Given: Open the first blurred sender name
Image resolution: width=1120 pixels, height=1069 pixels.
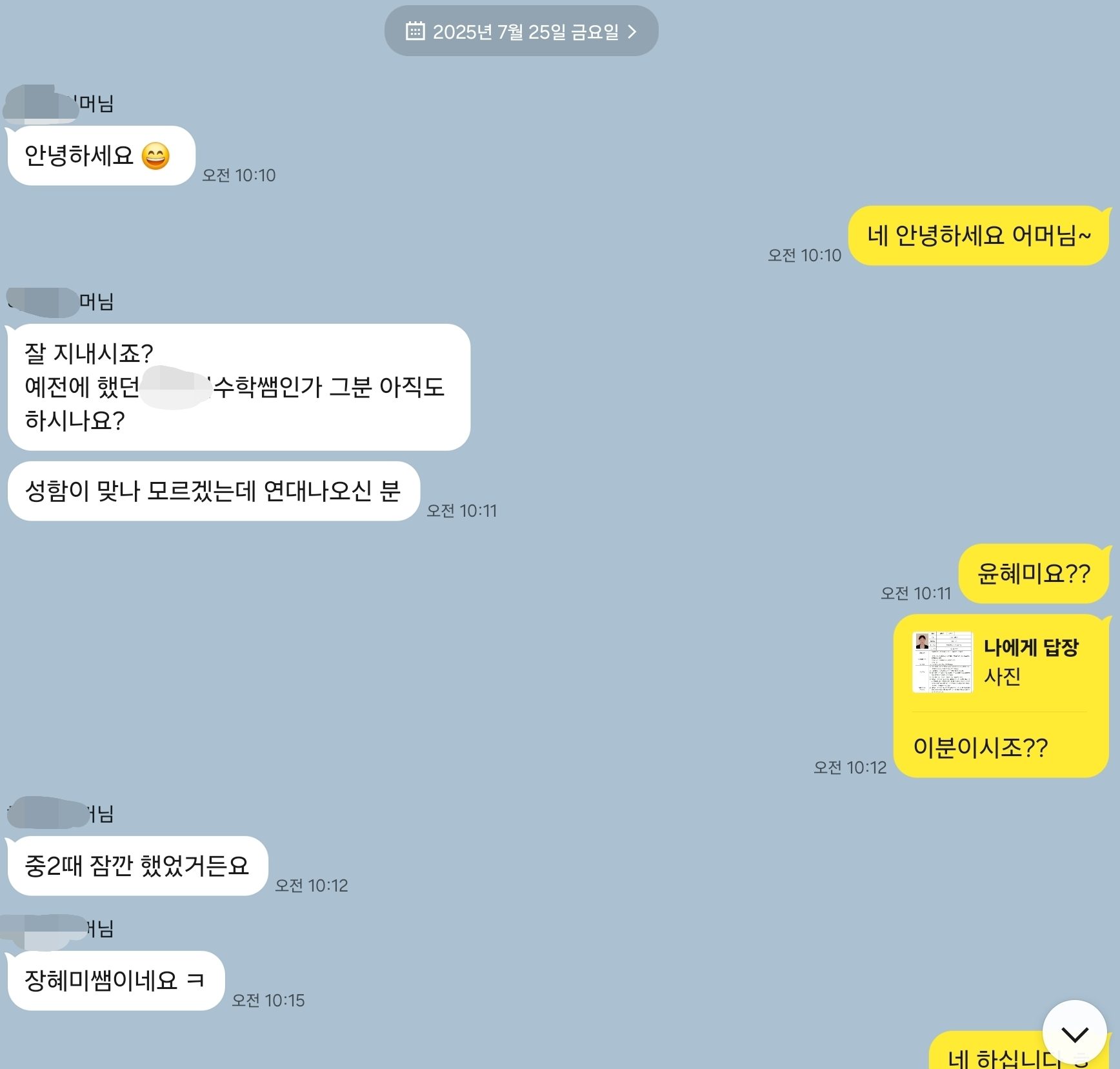Looking at the screenshot, I should point(59,103).
